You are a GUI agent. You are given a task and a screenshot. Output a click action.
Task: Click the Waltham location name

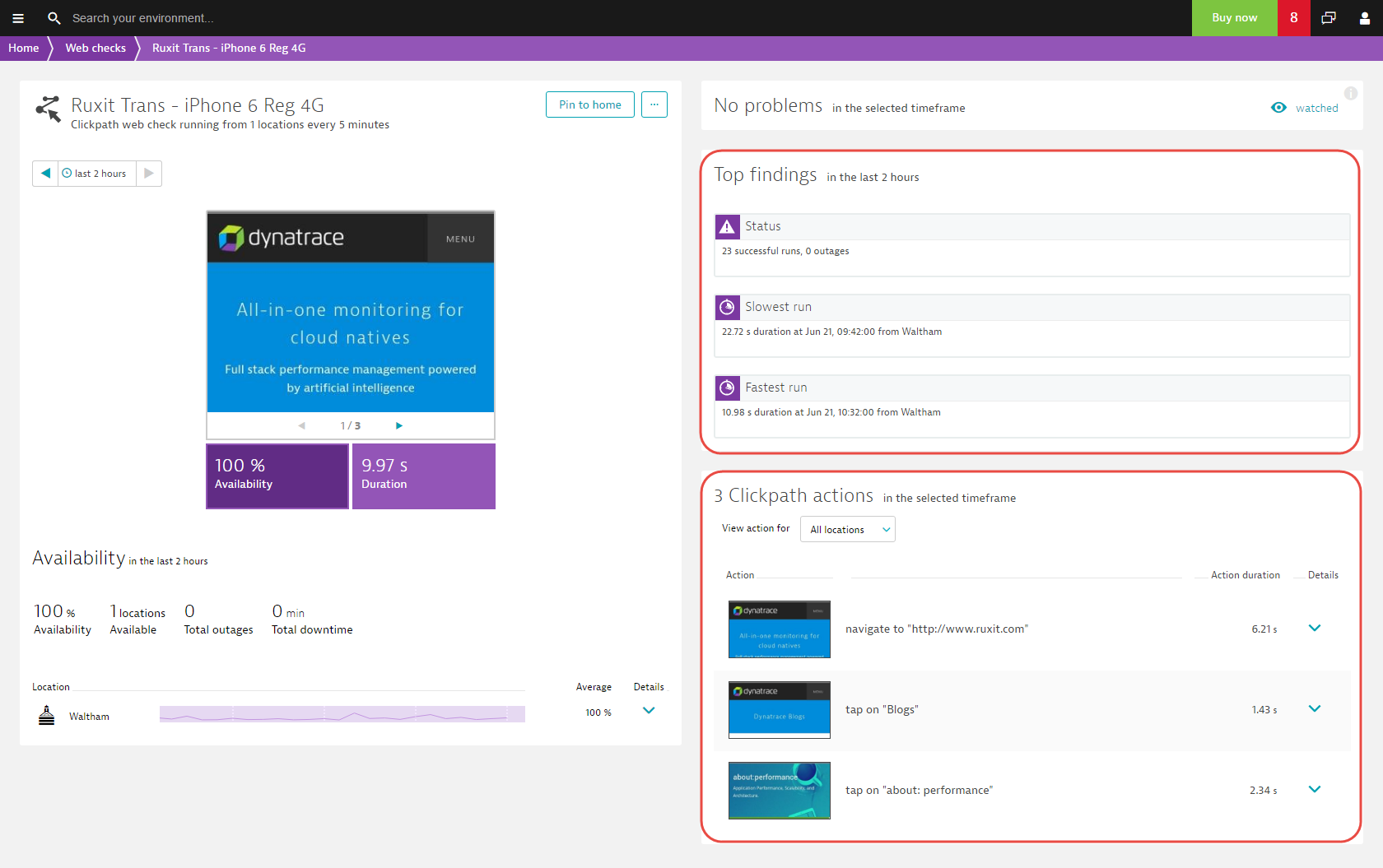(x=89, y=717)
